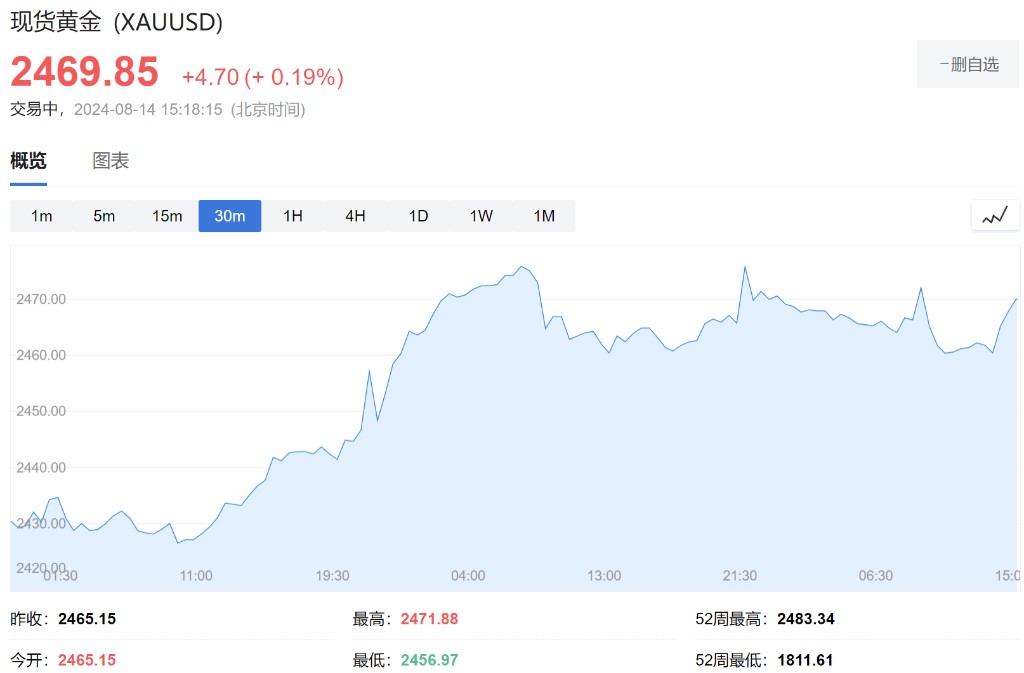Switch chart to 15m interval
The width and height of the screenshot is (1024, 673).
[167, 216]
